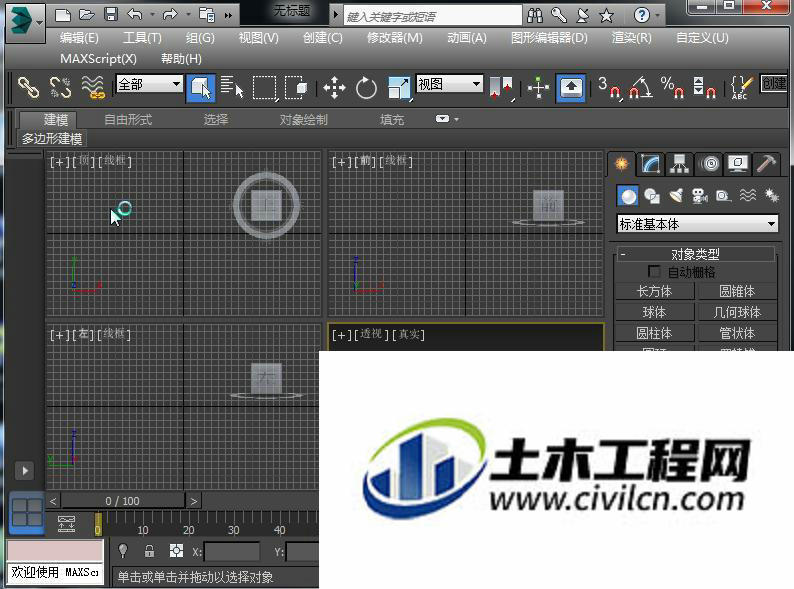Click the time slider showing 0 / 100
This screenshot has width=794, height=589.
tap(123, 501)
